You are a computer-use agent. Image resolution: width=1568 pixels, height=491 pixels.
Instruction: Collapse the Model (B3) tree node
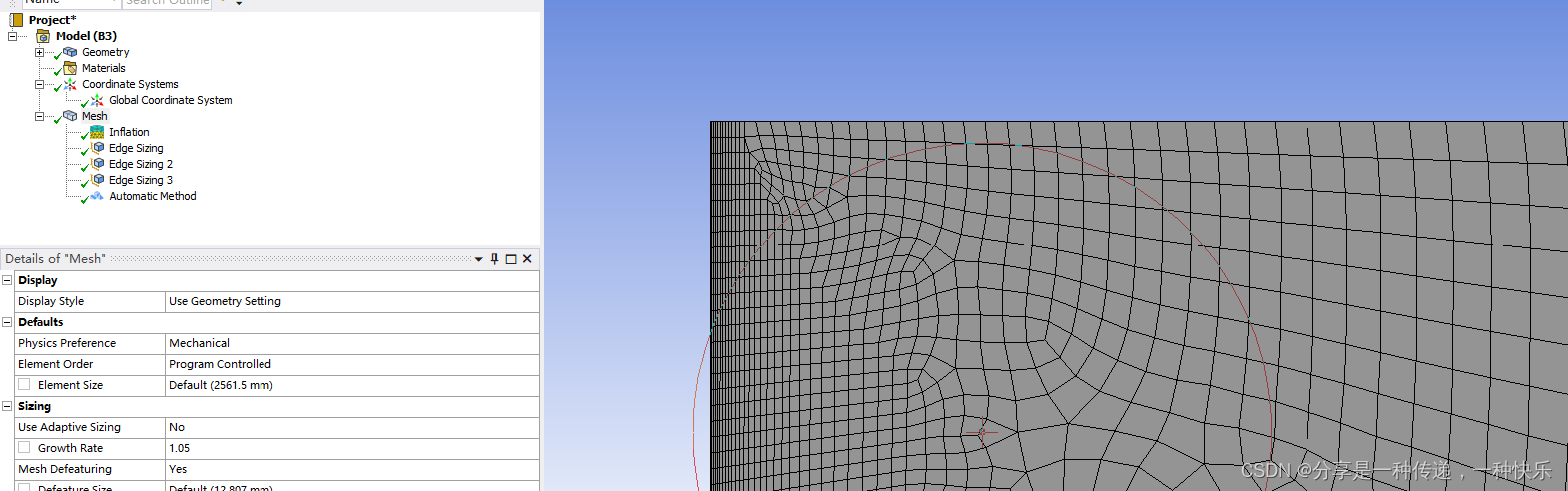(12, 36)
